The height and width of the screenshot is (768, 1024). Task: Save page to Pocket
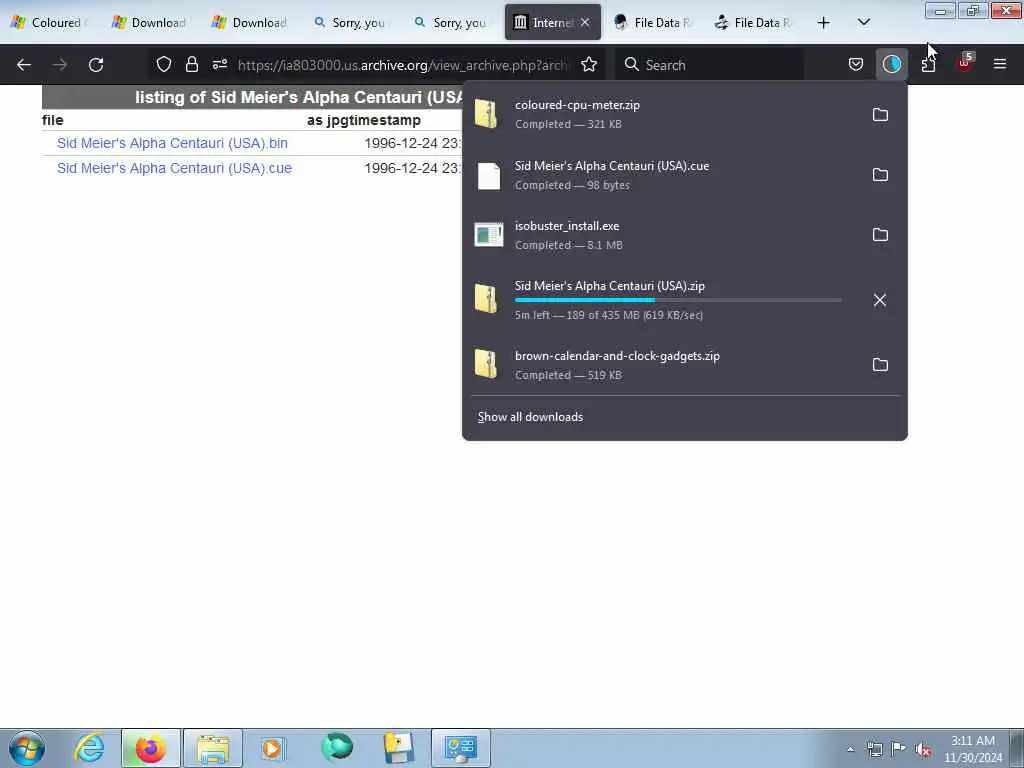pos(856,64)
